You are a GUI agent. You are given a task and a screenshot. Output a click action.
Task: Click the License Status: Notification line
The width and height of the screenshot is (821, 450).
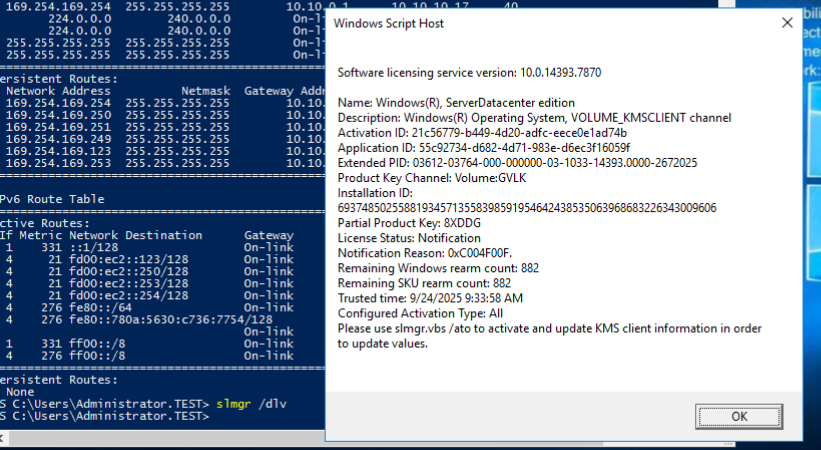409,238
